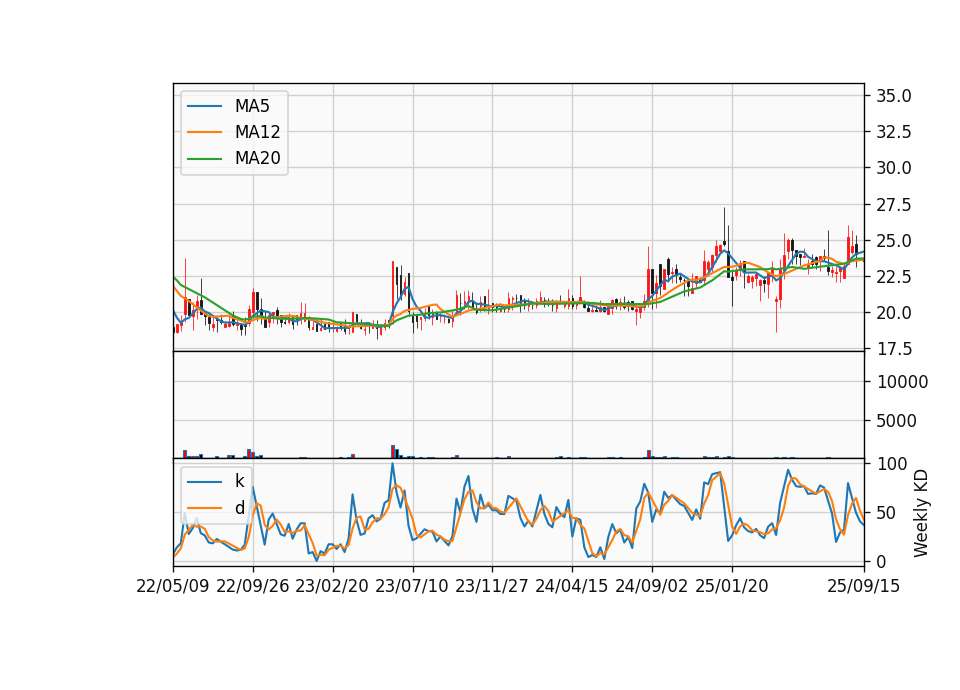Image resolution: width=960 pixels, height=690 pixels.
Task: Select the 24/09/02 date label
Action: (x=652, y=586)
